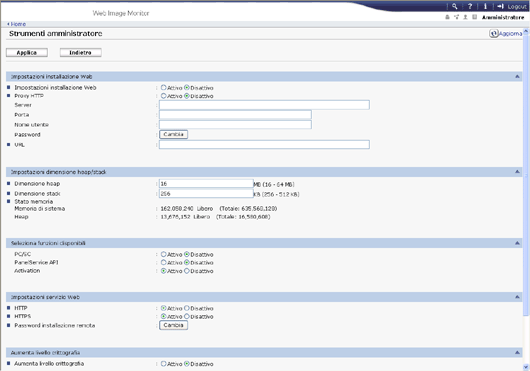Click Cambia for Password installazione remota
This screenshot has width=530, height=371.
coord(173,325)
